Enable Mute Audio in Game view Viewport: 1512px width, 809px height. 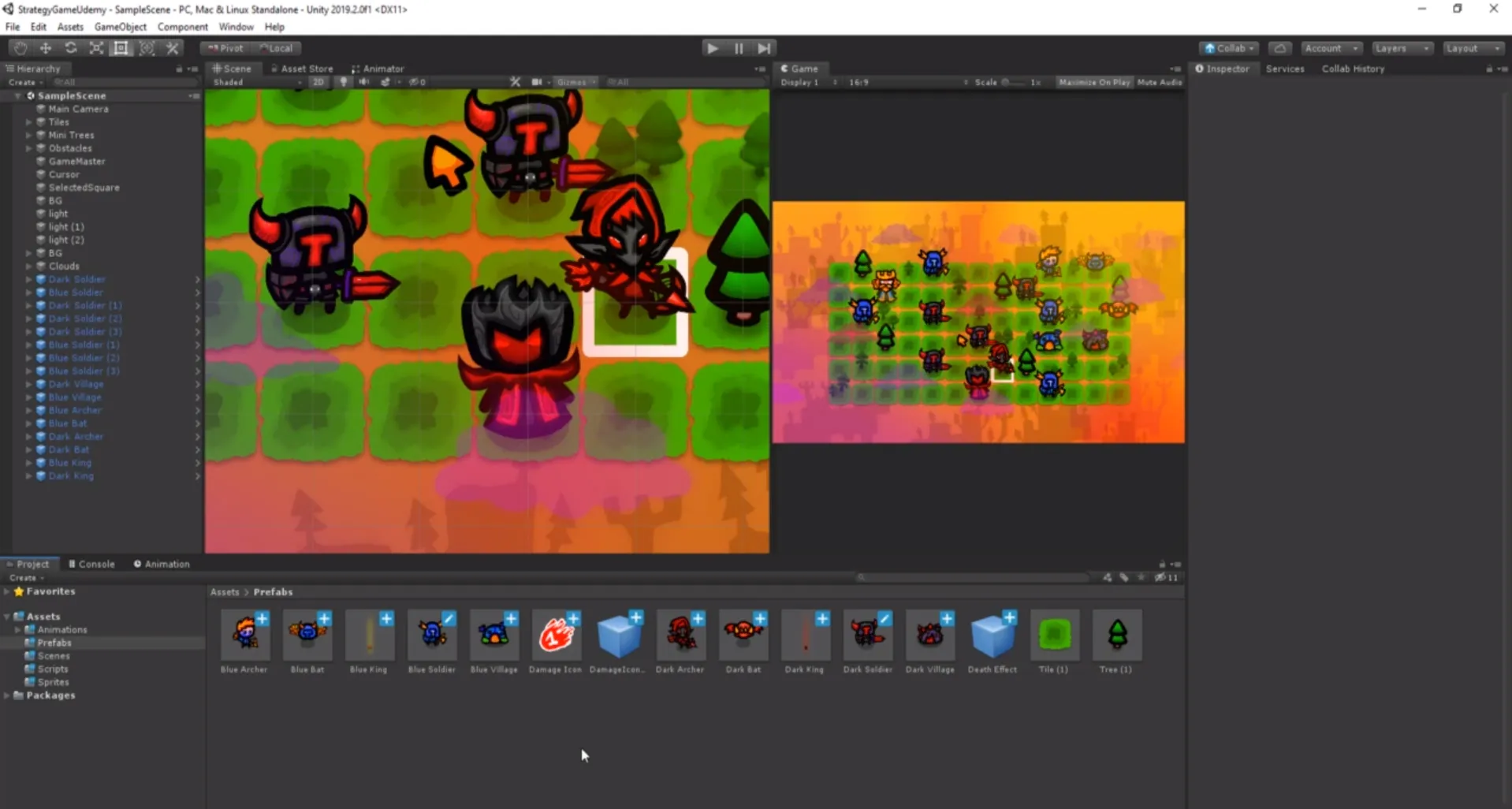point(1159,82)
